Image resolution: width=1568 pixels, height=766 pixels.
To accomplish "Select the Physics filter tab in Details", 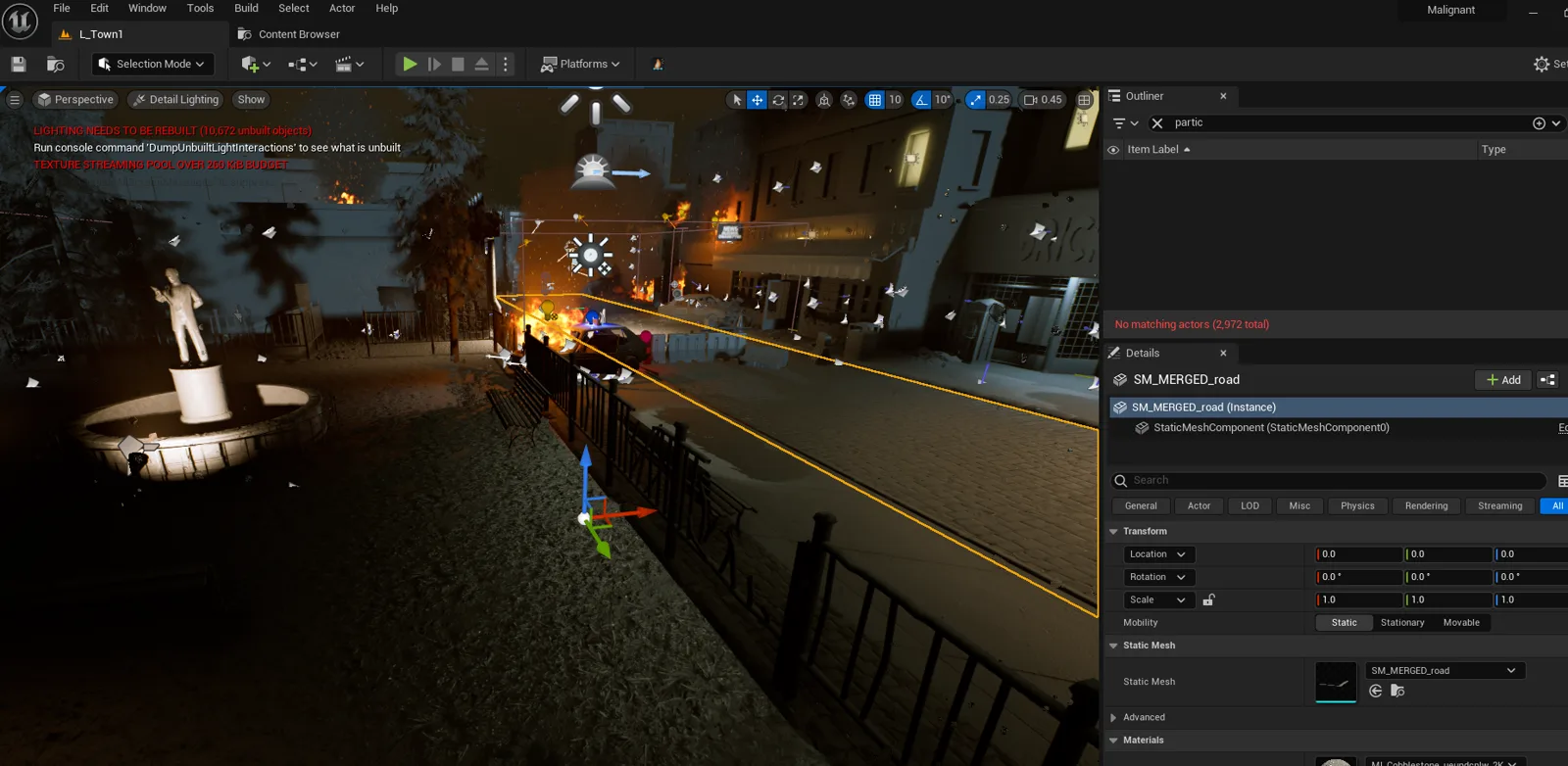I will point(1357,505).
